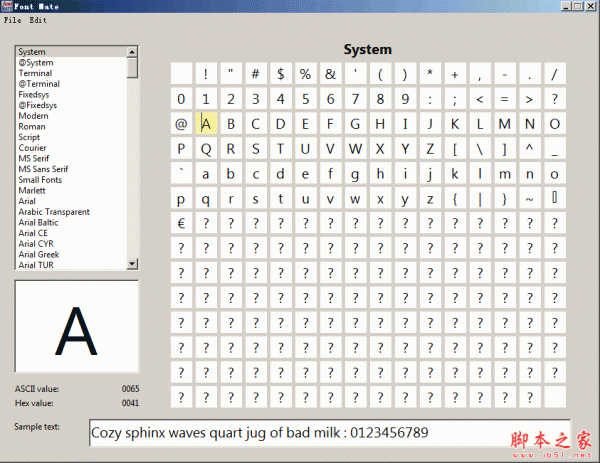Select the underscore character cell

pyautogui.click(x=554, y=148)
